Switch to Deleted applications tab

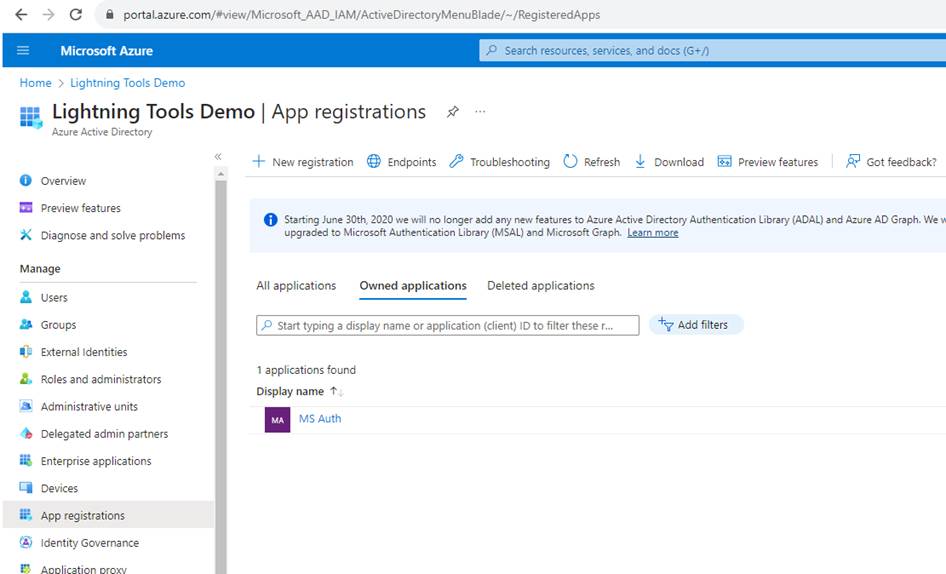pos(541,285)
